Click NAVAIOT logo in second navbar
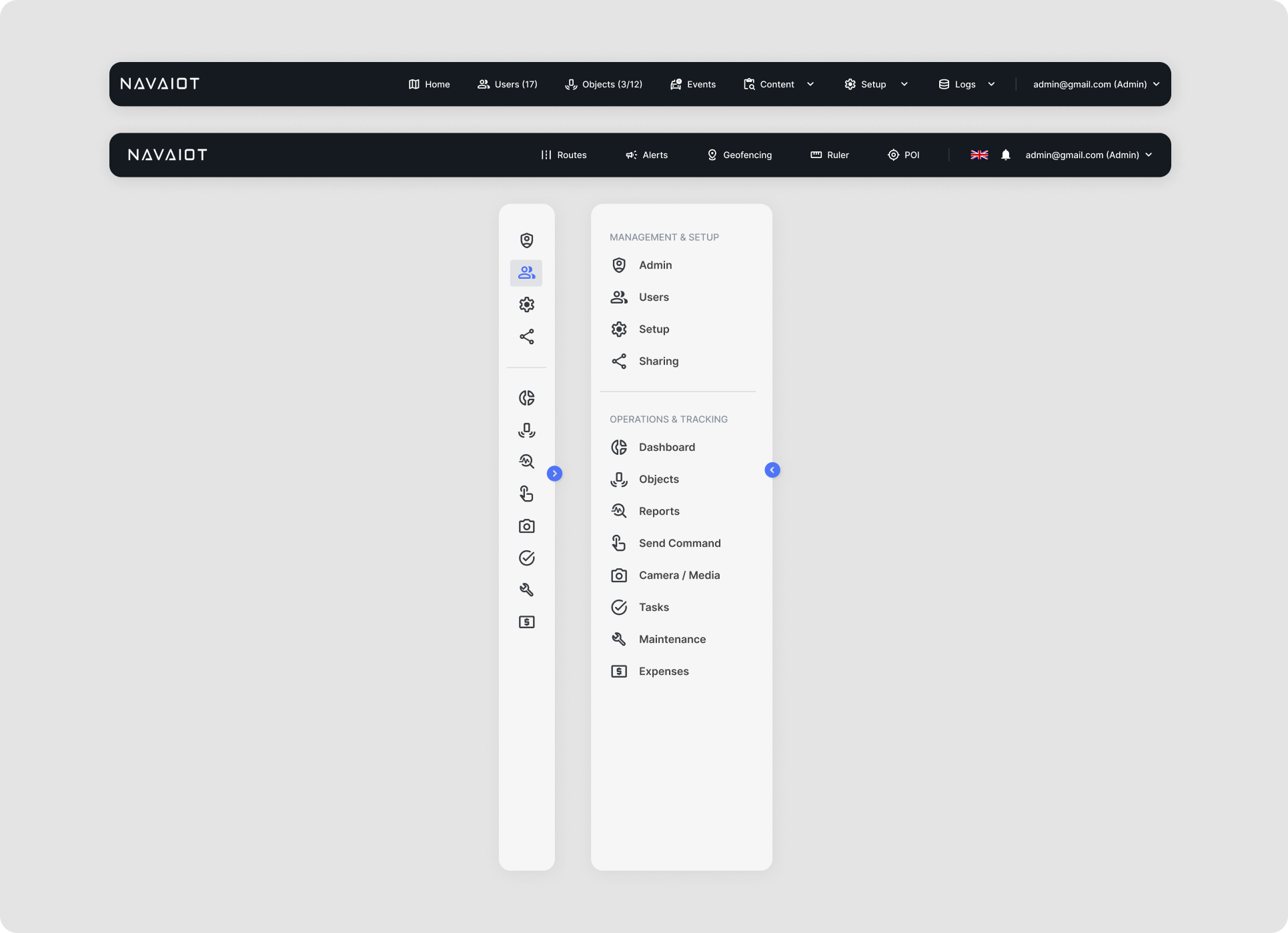Screen dimensions: 1288x933 167,155
